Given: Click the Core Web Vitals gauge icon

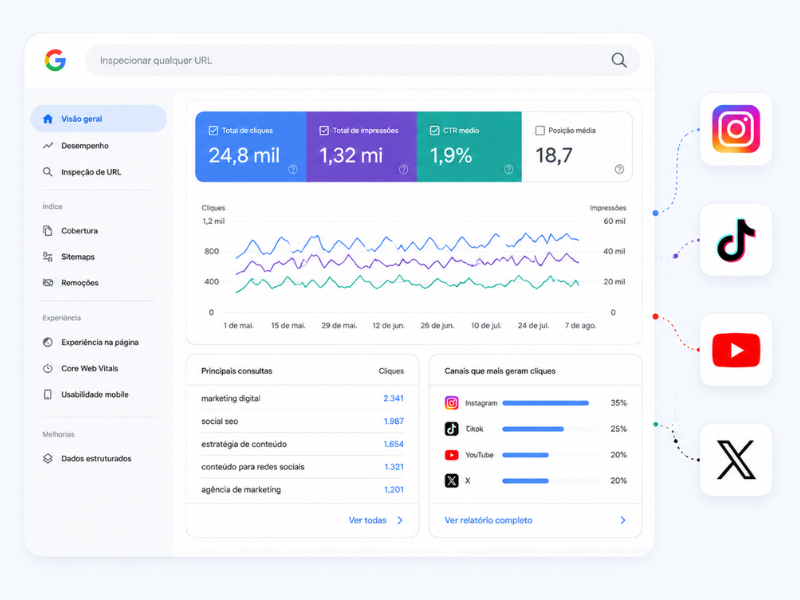Looking at the screenshot, I should point(48,368).
